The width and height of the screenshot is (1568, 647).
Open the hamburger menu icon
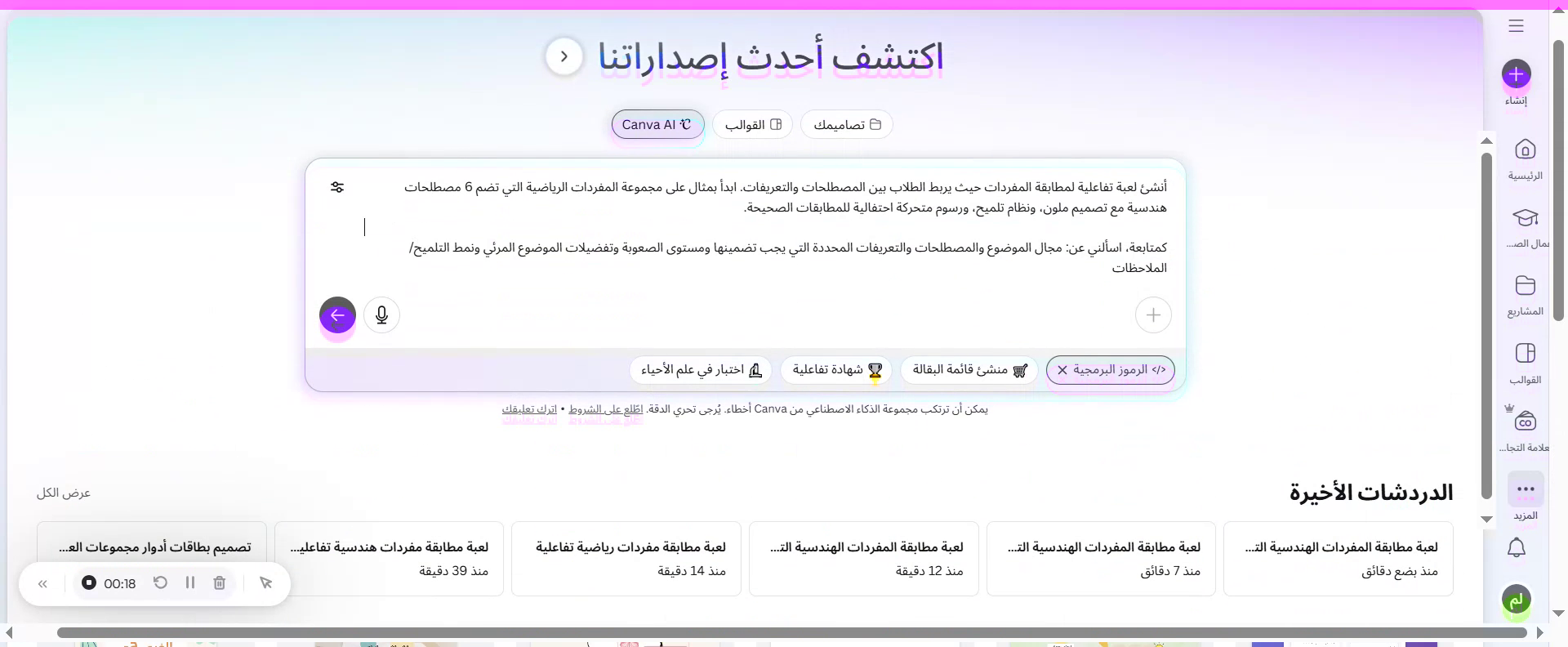coord(1516,26)
